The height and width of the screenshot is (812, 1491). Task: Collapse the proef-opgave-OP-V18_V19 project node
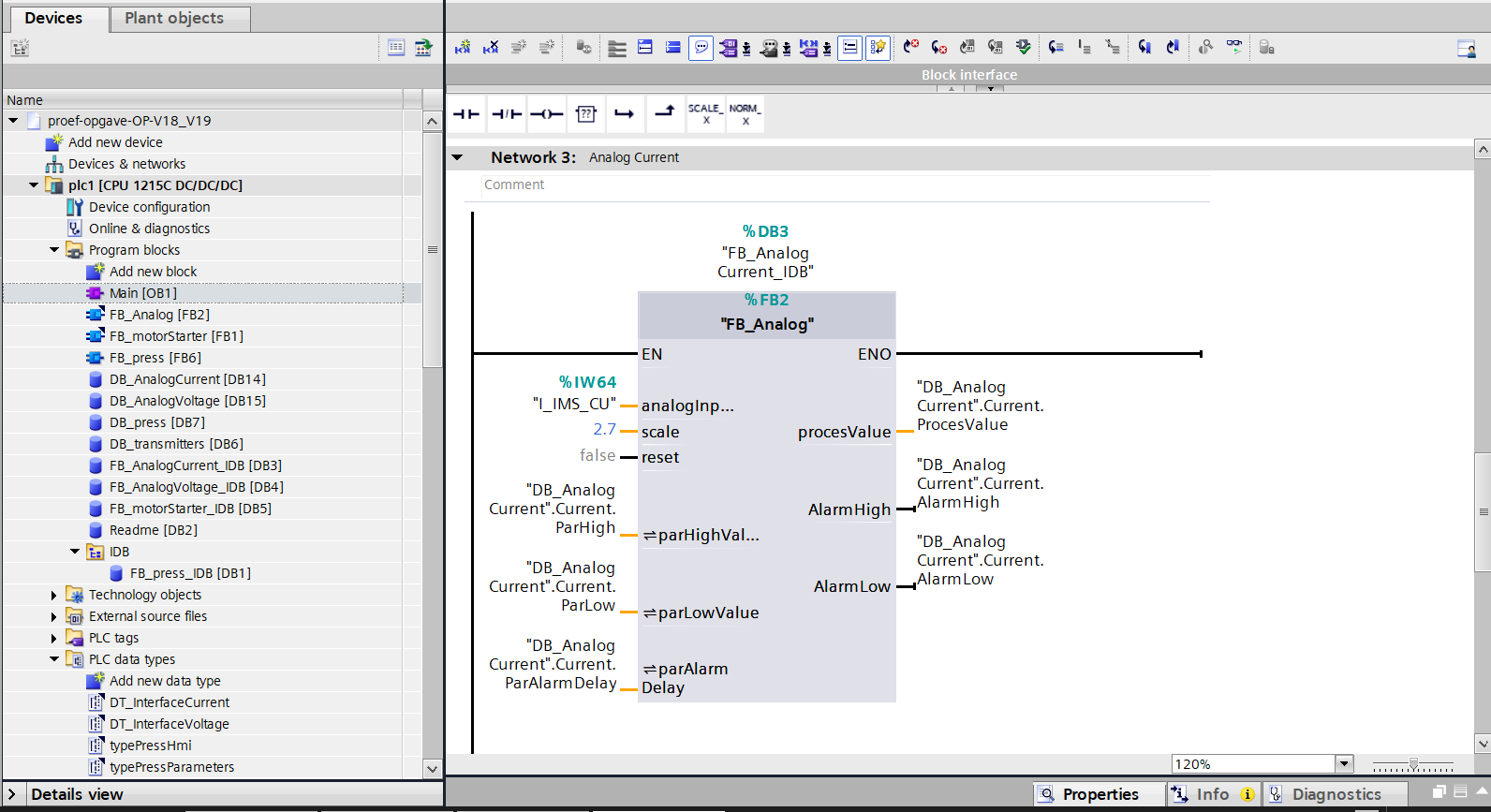13,120
